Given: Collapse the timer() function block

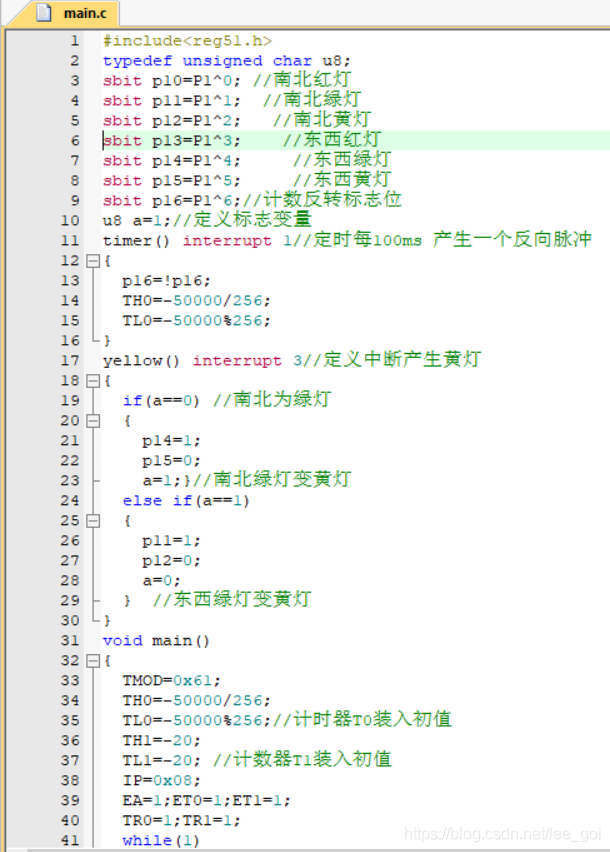Looking at the screenshot, I should coord(93,261).
